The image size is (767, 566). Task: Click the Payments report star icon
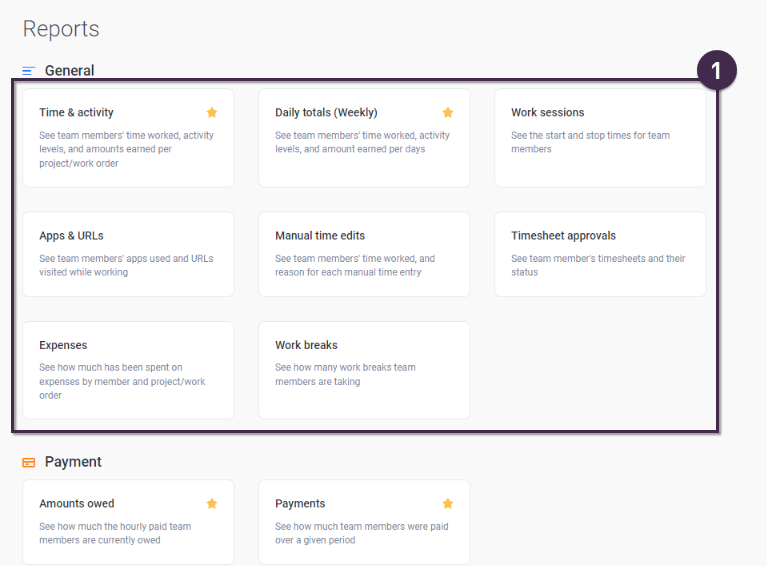(x=448, y=503)
